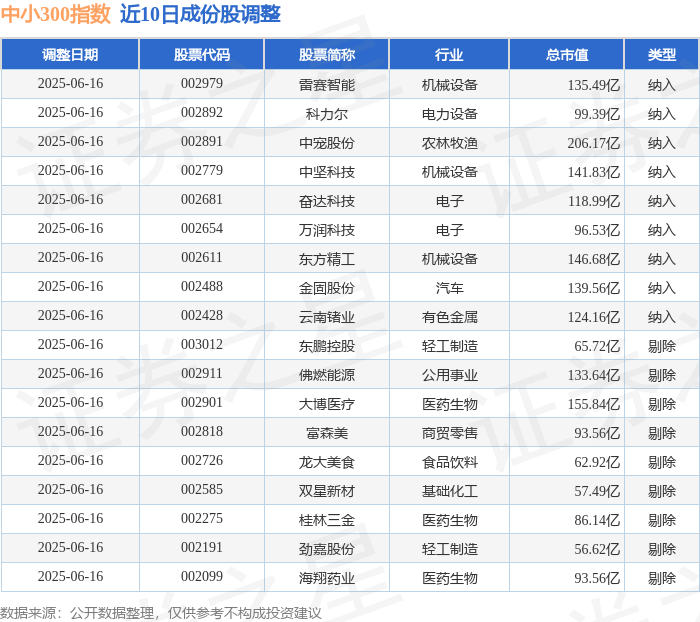The image size is (700, 622).
Task: Click the 农林牧渔 industry cell
Action: point(450,143)
